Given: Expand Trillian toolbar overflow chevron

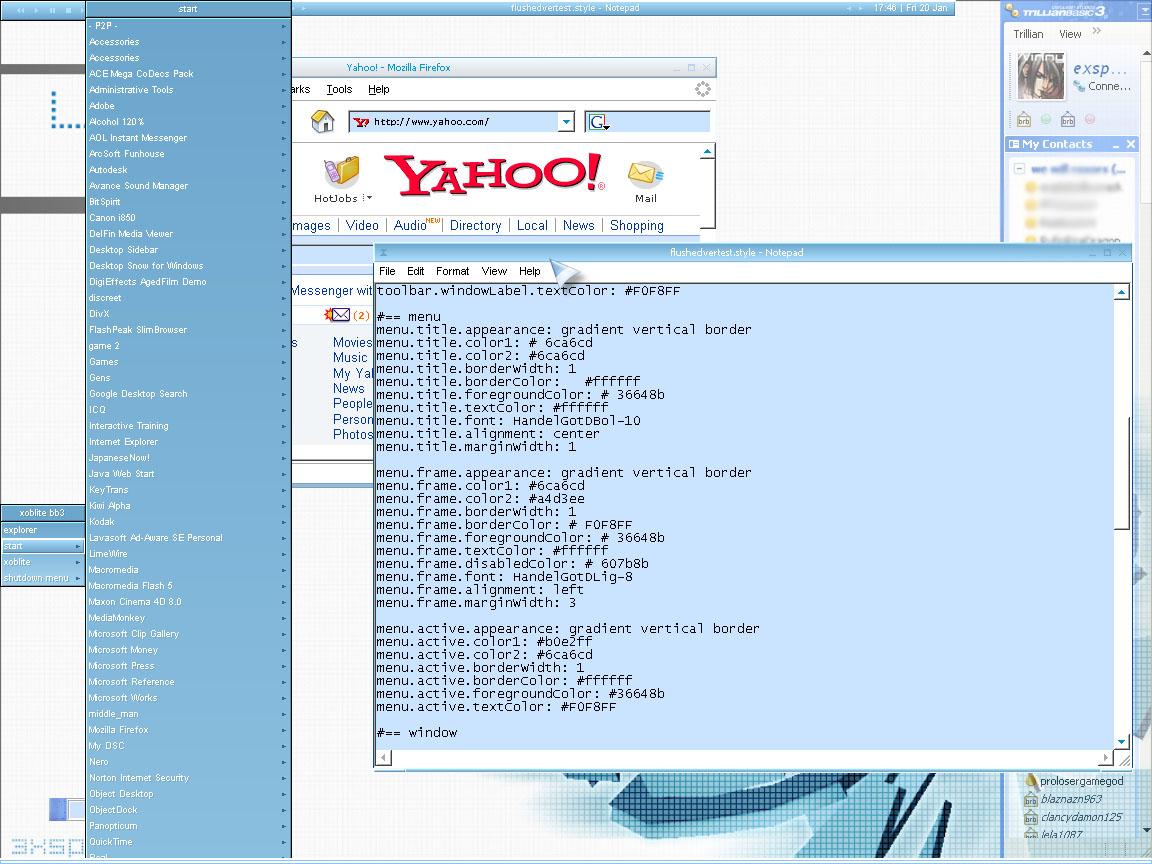Looking at the screenshot, I should 1096,32.
